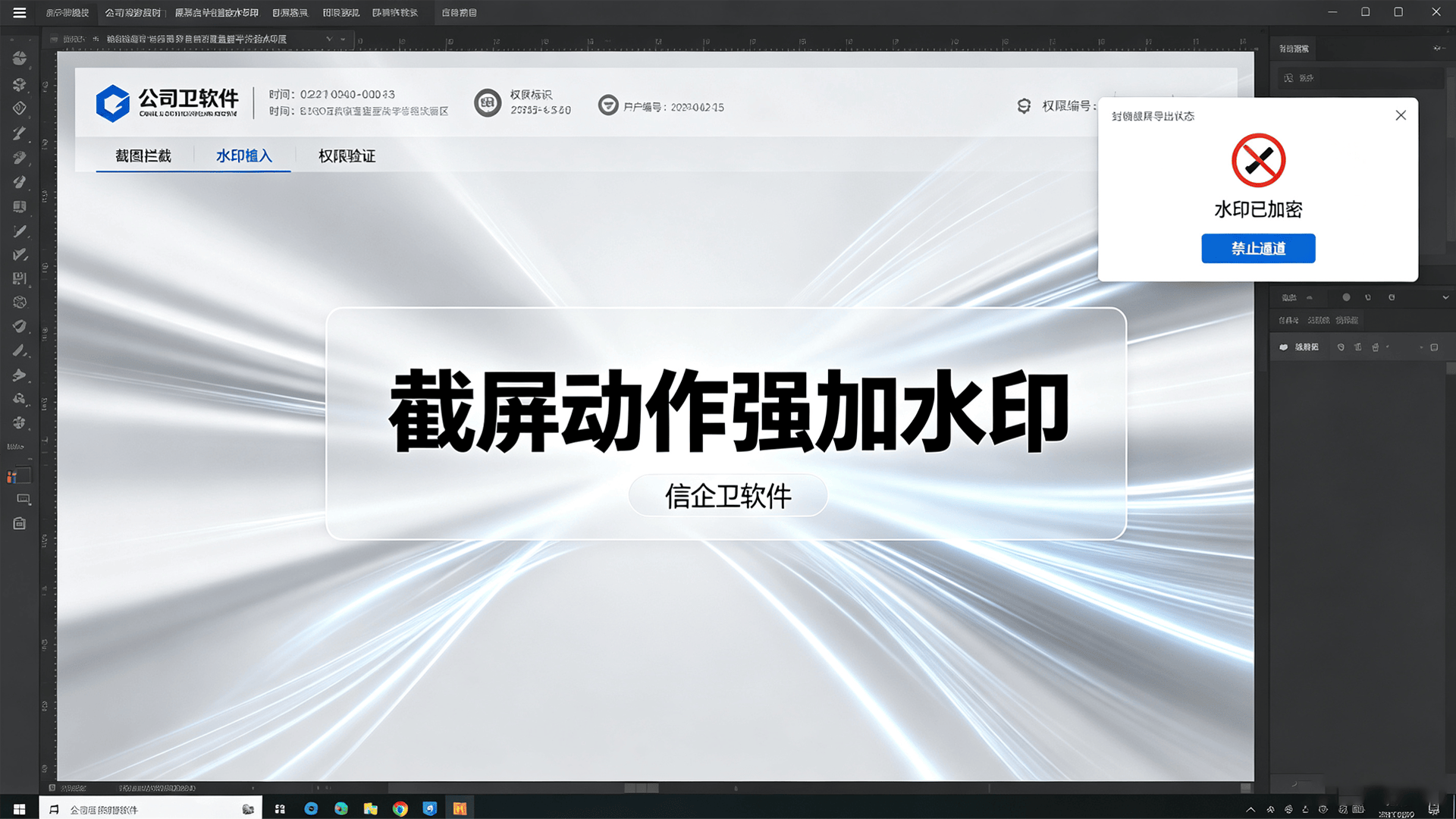Click the small square icon at layer row end
This screenshot has width=1456, height=819.
1434,347
